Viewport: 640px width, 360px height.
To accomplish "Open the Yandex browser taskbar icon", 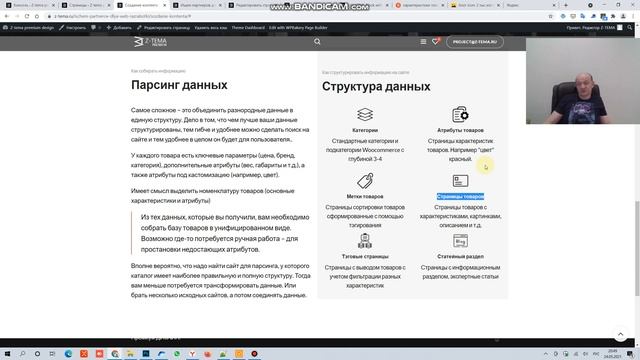I will pos(192,353).
